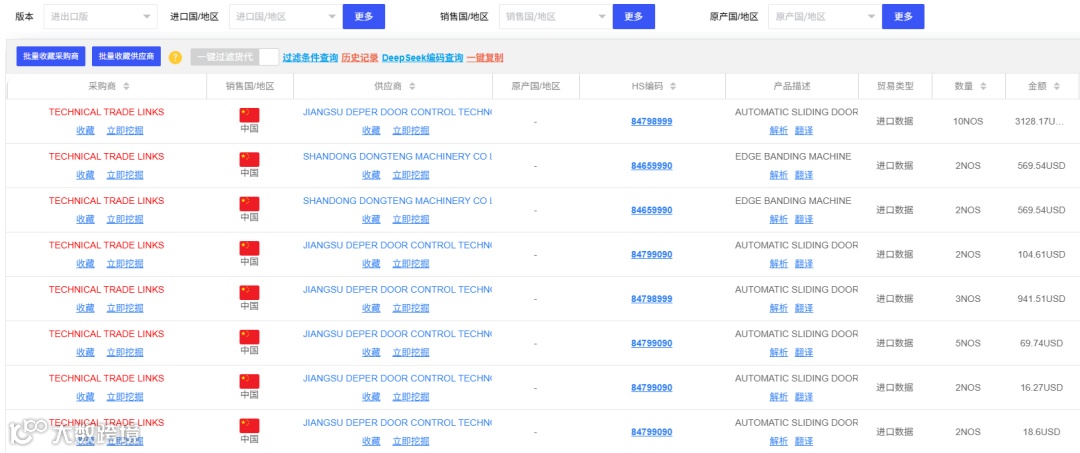Select the 贸易类型 column header
1080x453 pixels.
coord(895,87)
